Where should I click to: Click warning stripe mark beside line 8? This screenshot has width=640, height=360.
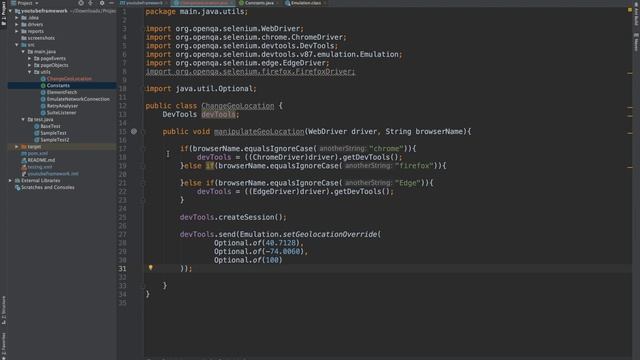coord(629,73)
